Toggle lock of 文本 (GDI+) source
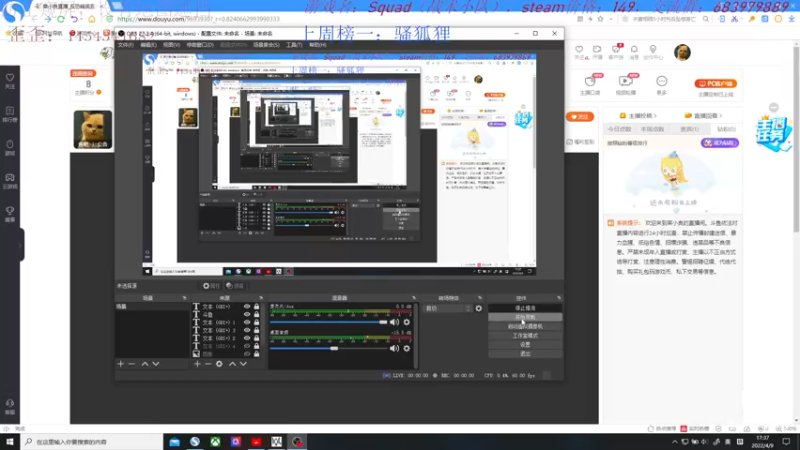The width and height of the screenshot is (800, 450). click(257, 307)
